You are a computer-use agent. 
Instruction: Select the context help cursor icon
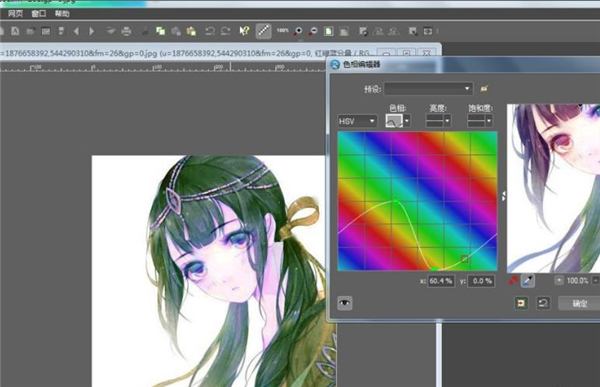[244, 31]
